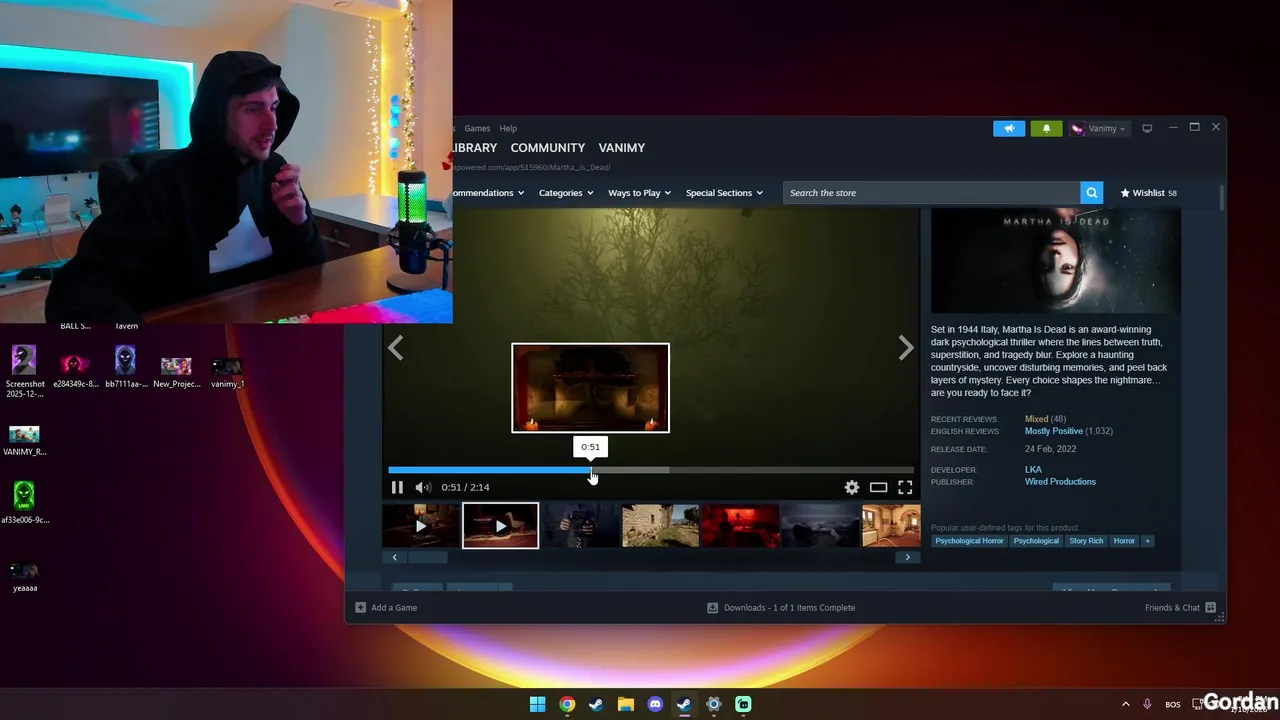This screenshot has width=1280, height=720.
Task: Expand the Vanimy account dropdown
Action: click(x=1098, y=128)
